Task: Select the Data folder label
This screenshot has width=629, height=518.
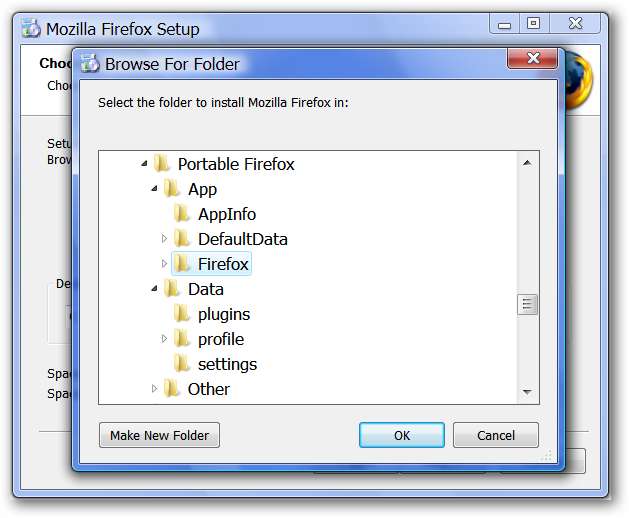Action: point(205,289)
